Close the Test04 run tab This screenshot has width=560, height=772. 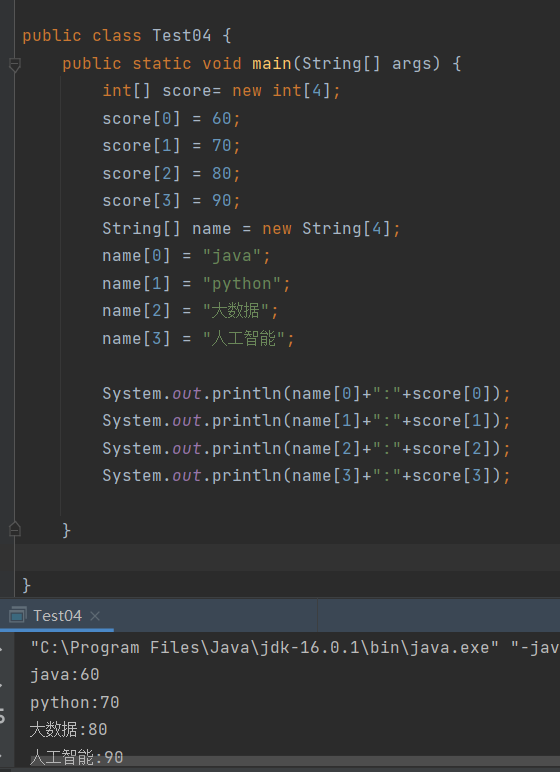coord(95,615)
